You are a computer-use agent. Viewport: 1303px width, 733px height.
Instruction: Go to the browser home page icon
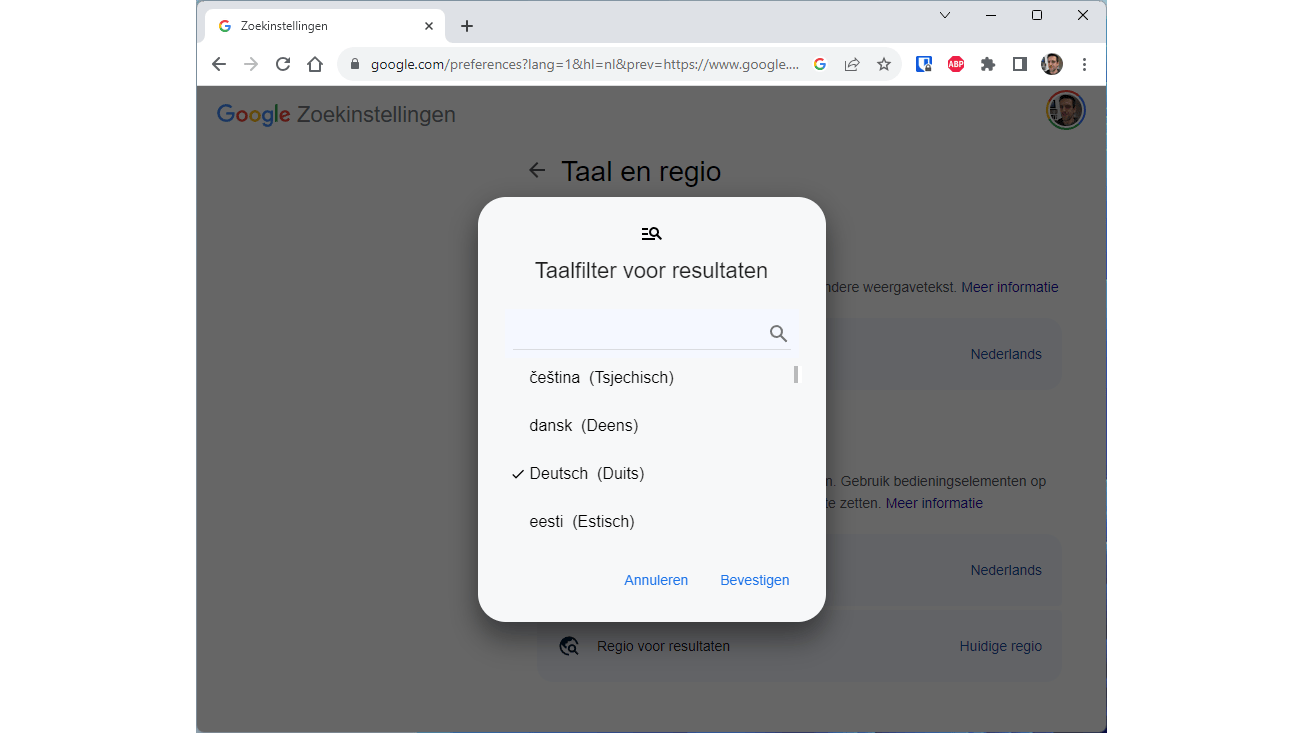click(x=315, y=64)
